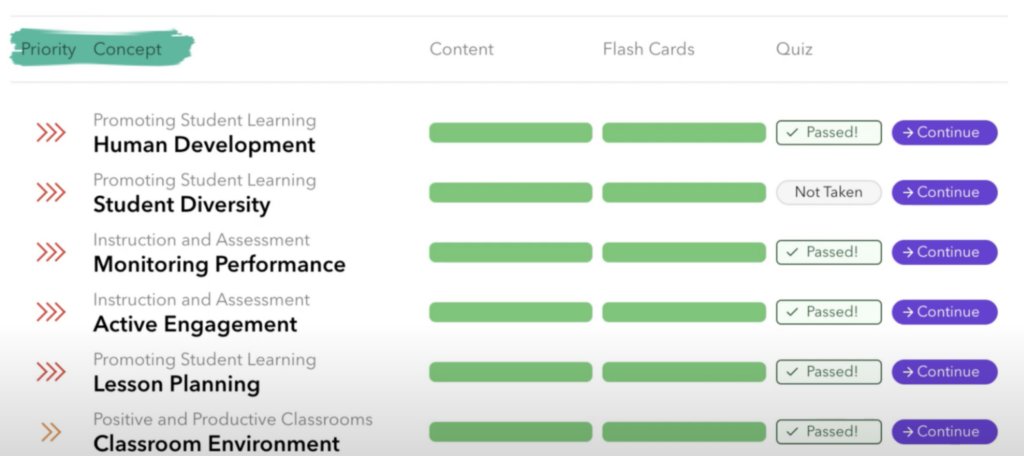Click the priority chevrons for Lesson Planning
This screenshot has height=456, width=1024.
click(x=50, y=372)
